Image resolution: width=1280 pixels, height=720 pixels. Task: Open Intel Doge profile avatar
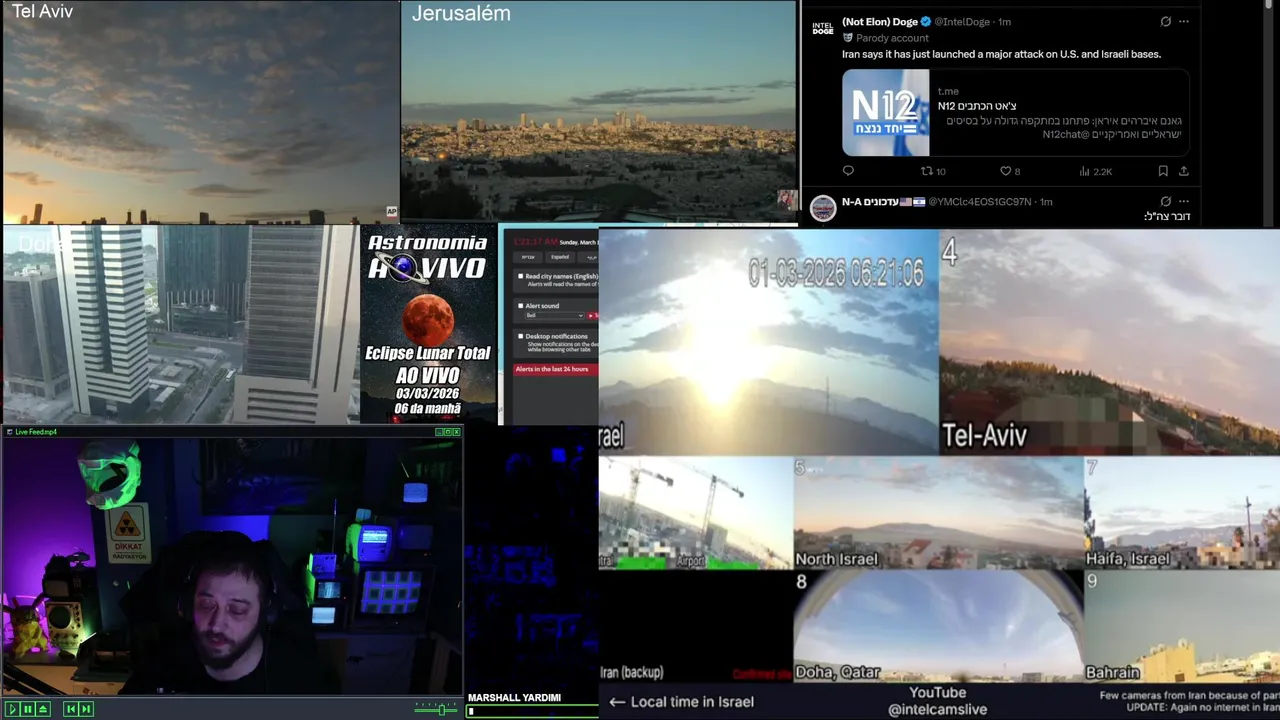822,28
